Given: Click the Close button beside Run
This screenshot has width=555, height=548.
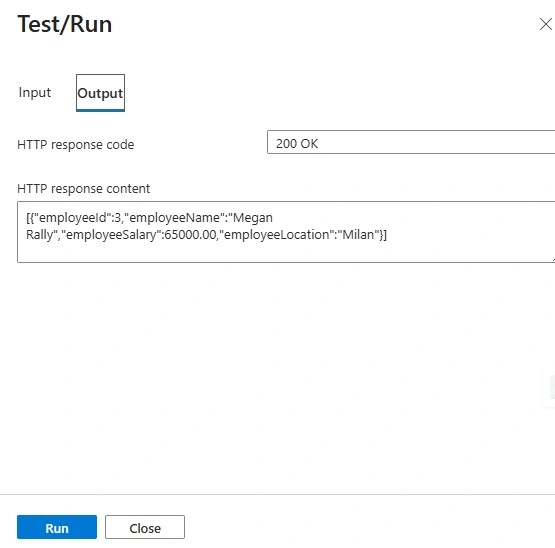Looking at the screenshot, I should (x=145, y=527).
